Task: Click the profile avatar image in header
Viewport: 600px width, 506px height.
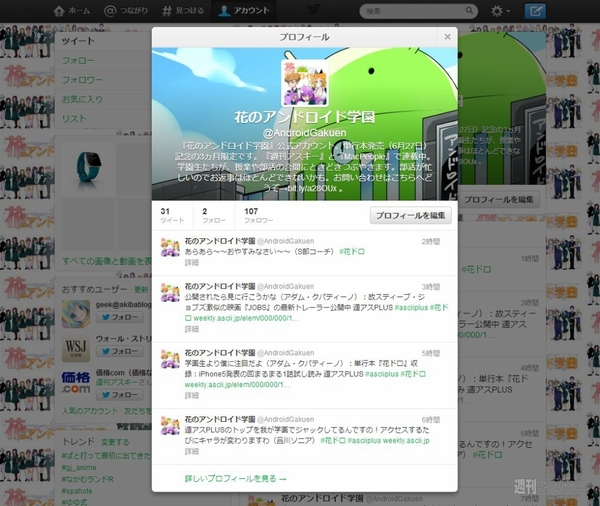Action: [x=305, y=83]
